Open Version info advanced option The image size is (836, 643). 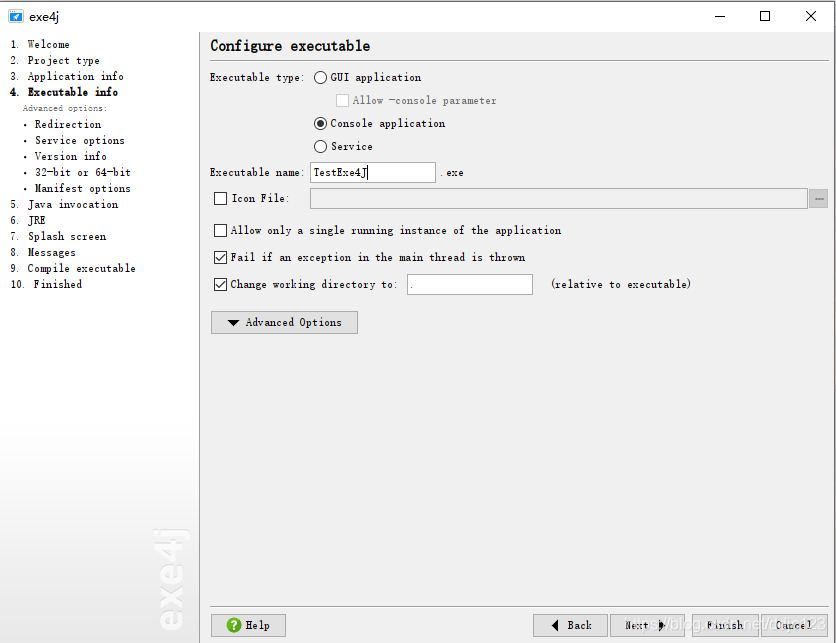[70, 156]
